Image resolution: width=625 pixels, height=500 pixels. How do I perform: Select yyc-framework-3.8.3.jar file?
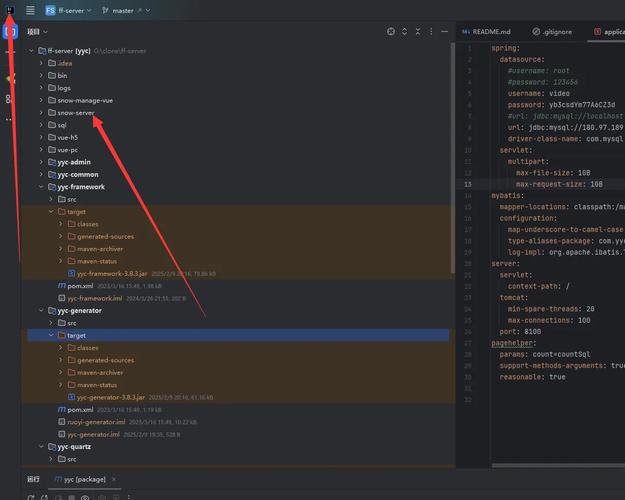coord(110,273)
